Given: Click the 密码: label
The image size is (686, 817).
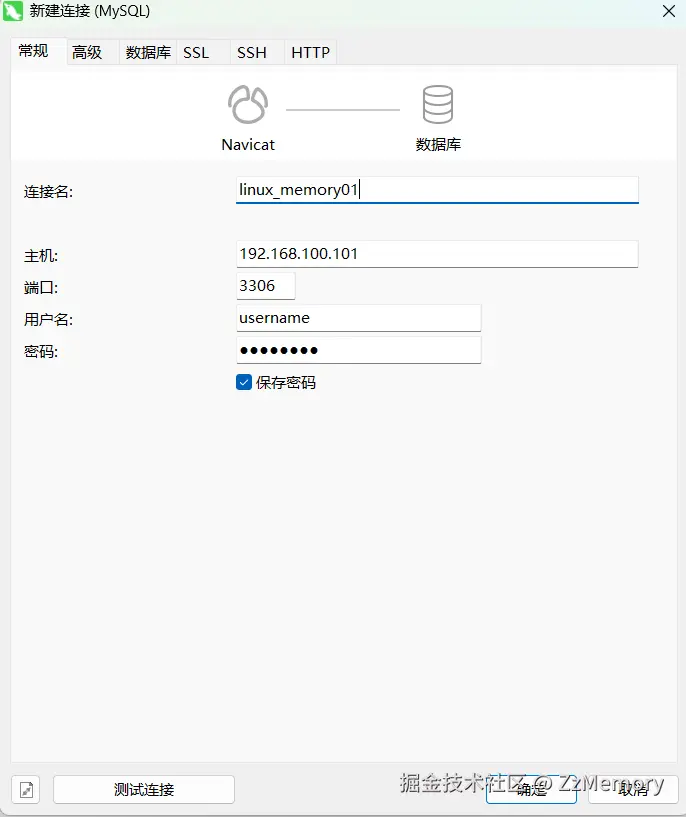Looking at the screenshot, I should 41,351.
